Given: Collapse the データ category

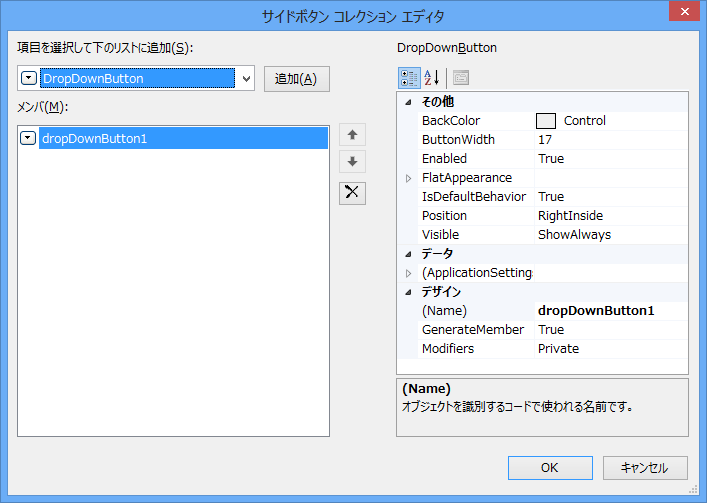Looking at the screenshot, I should [408, 254].
